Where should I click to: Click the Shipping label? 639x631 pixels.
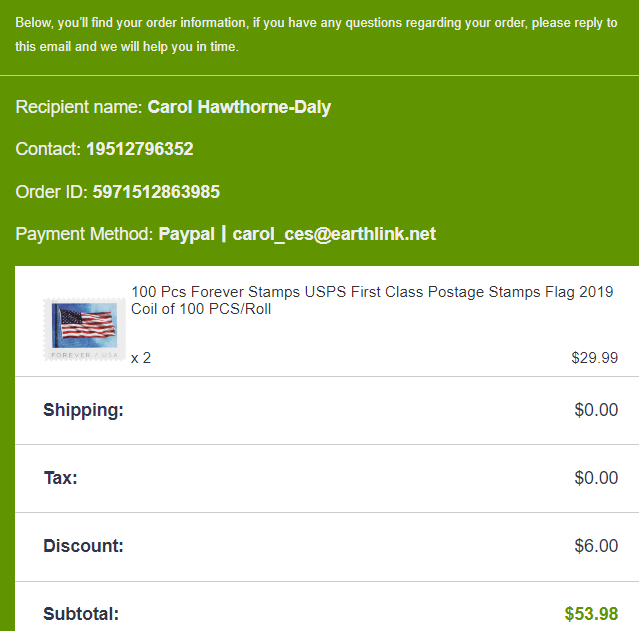(83, 410)
